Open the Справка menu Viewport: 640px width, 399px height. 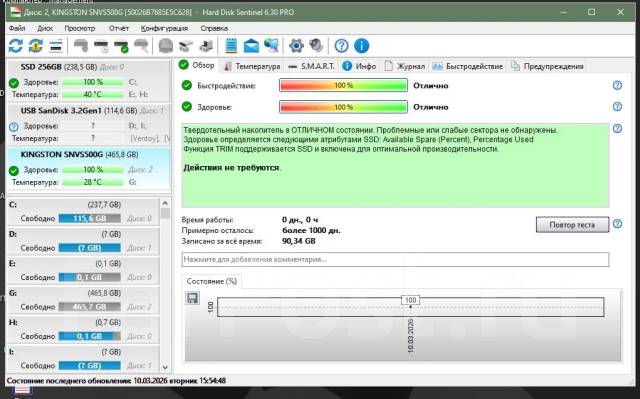214,28
